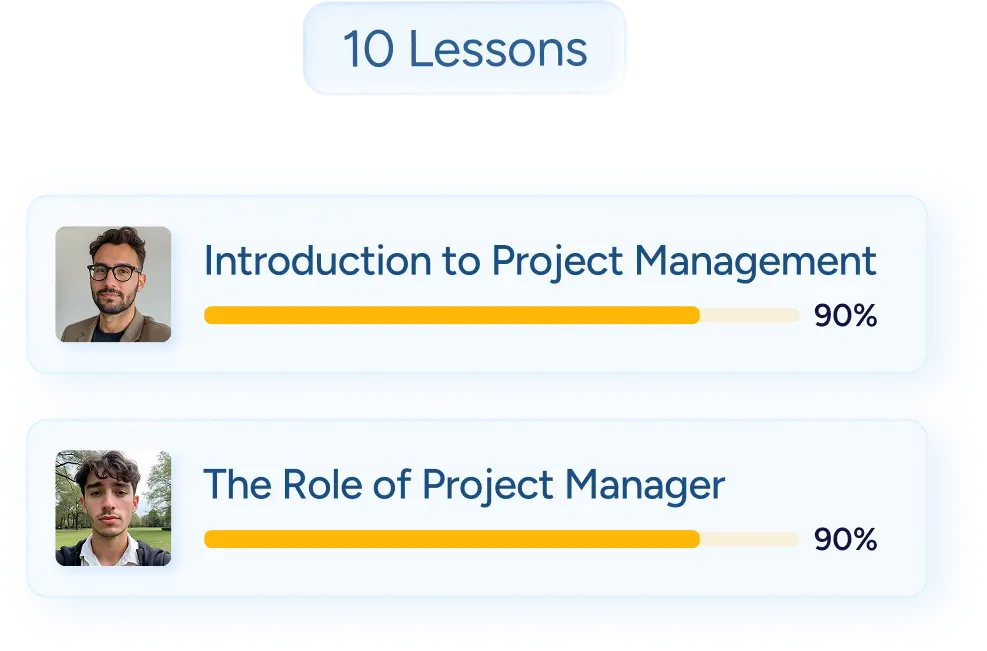Click the instructor thumbnail with park background
987x651 pixels.
pyautogui.click(x=113, y=508)
